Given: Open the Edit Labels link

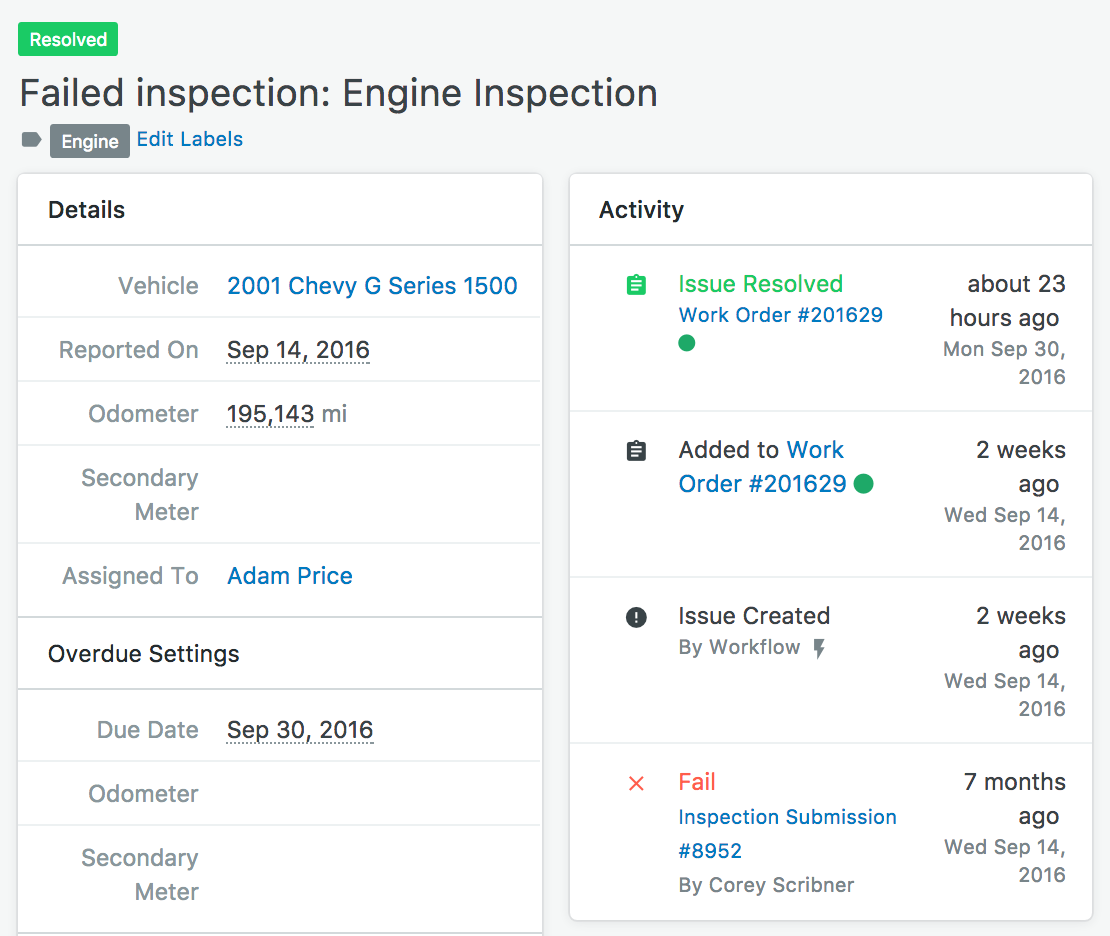Looking at the screenshot, I should click(190, 139).
